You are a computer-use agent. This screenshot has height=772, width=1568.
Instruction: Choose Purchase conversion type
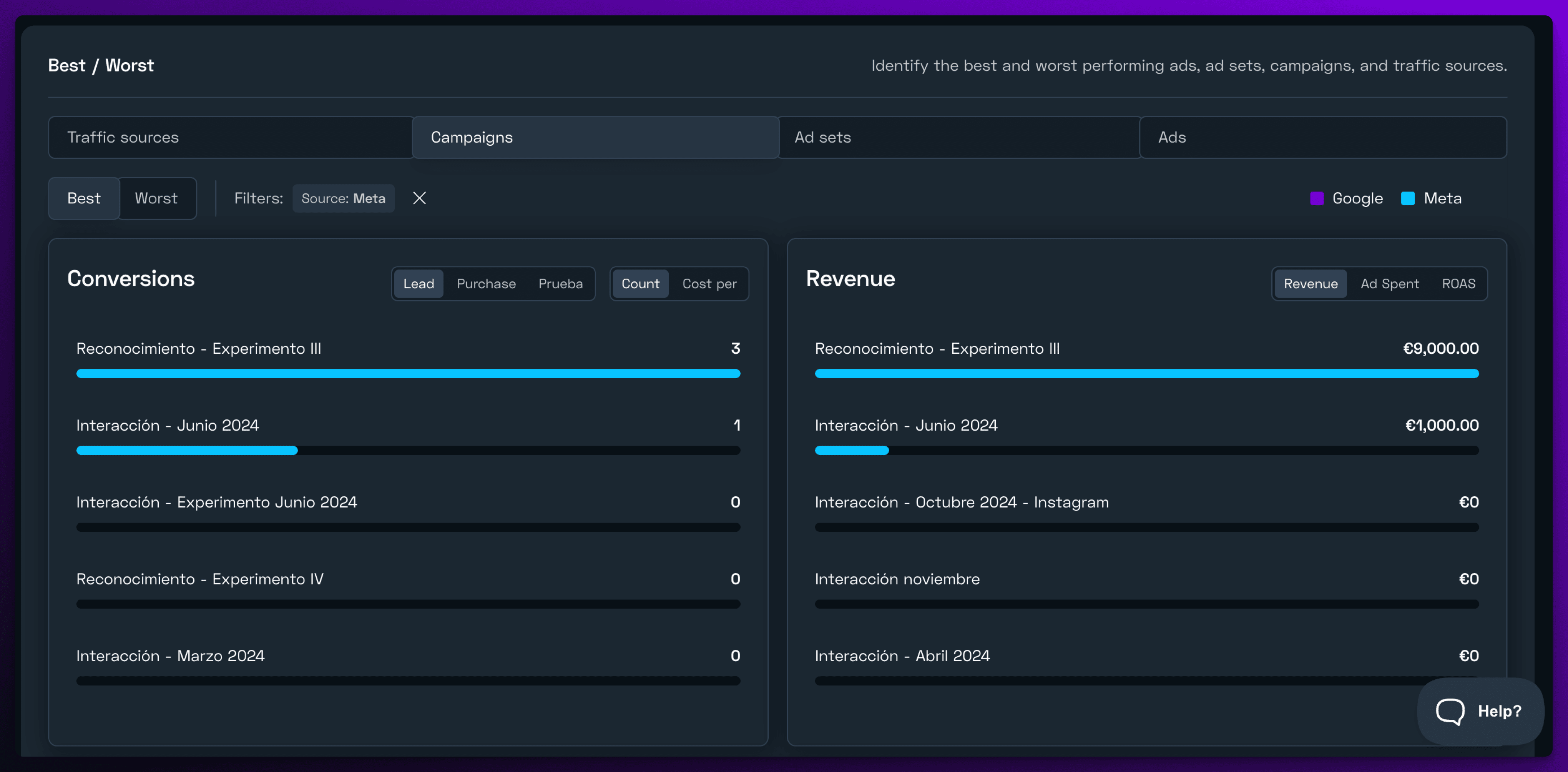pos(486,284)
